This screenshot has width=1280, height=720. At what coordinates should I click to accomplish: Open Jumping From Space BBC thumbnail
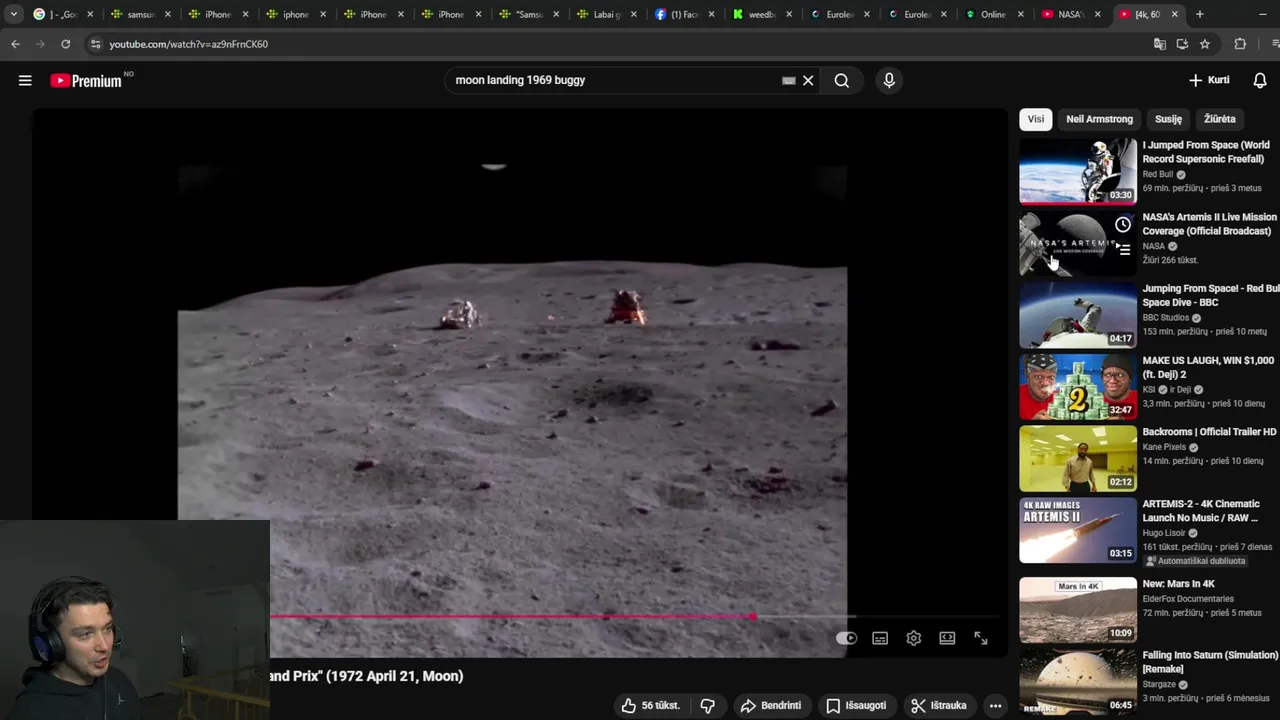point(1078,315)
